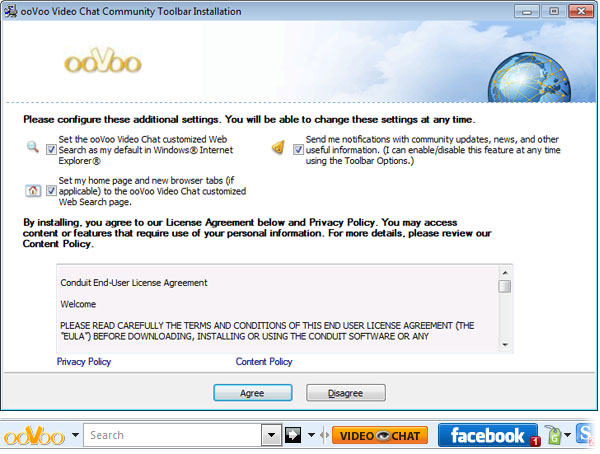Minimize the installation window
Image resolution: width=600 pixels, height=454 pixels.
click(527, 11)
